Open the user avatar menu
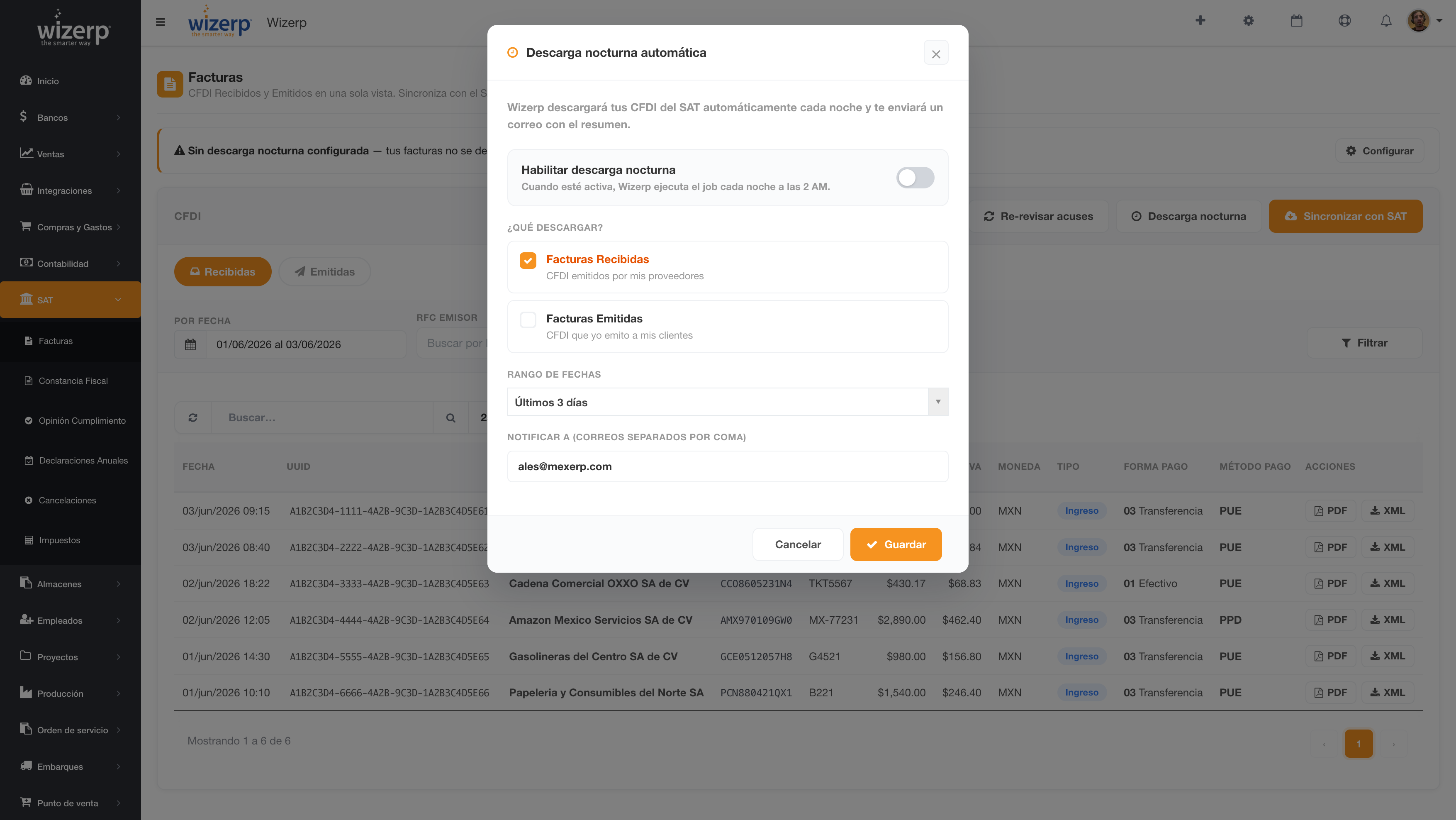 pos(1424,21)
